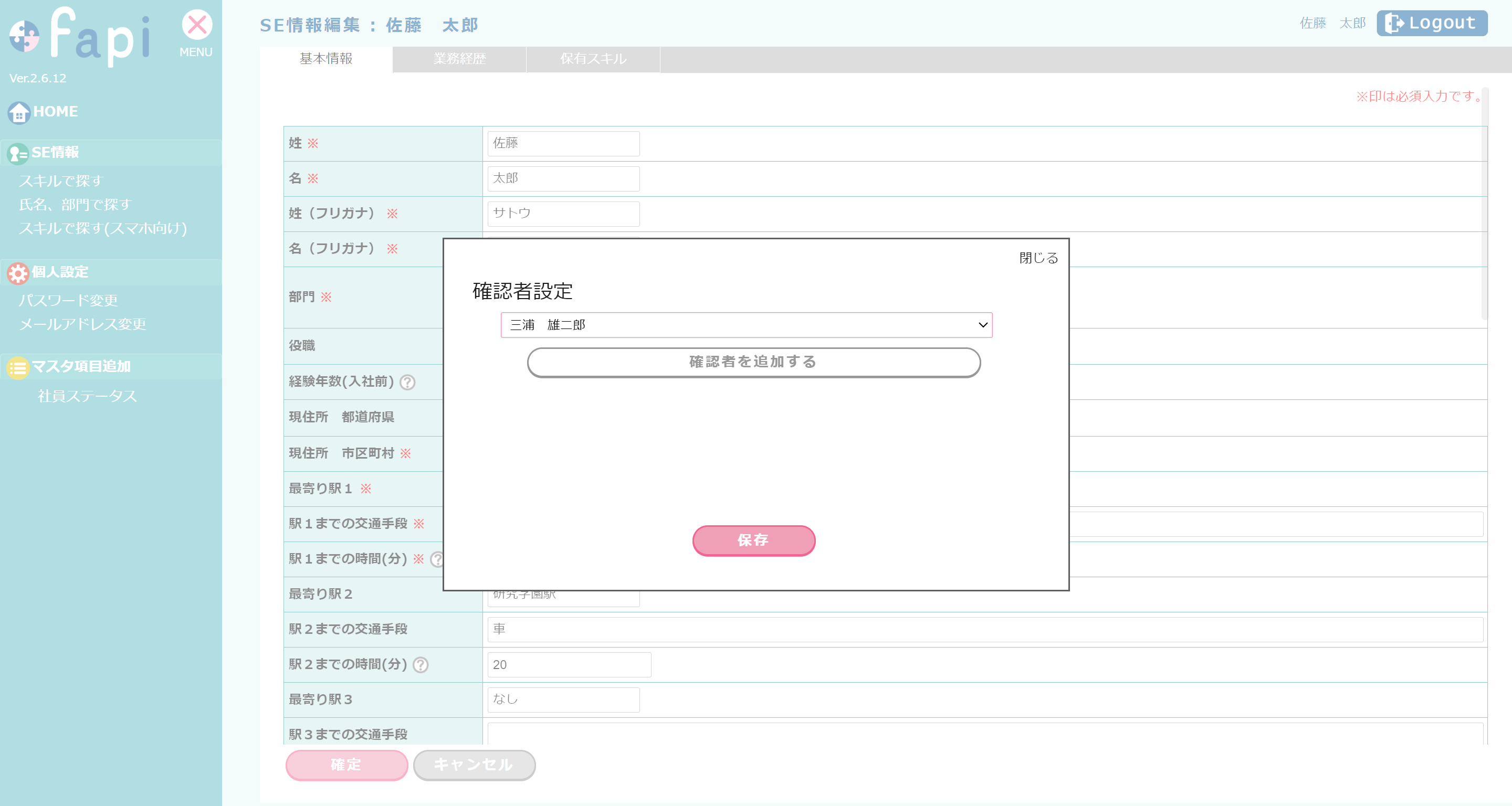Click the HOME house icon
The width and height of the screenshot is (1512, 806).
pos(19,112)
